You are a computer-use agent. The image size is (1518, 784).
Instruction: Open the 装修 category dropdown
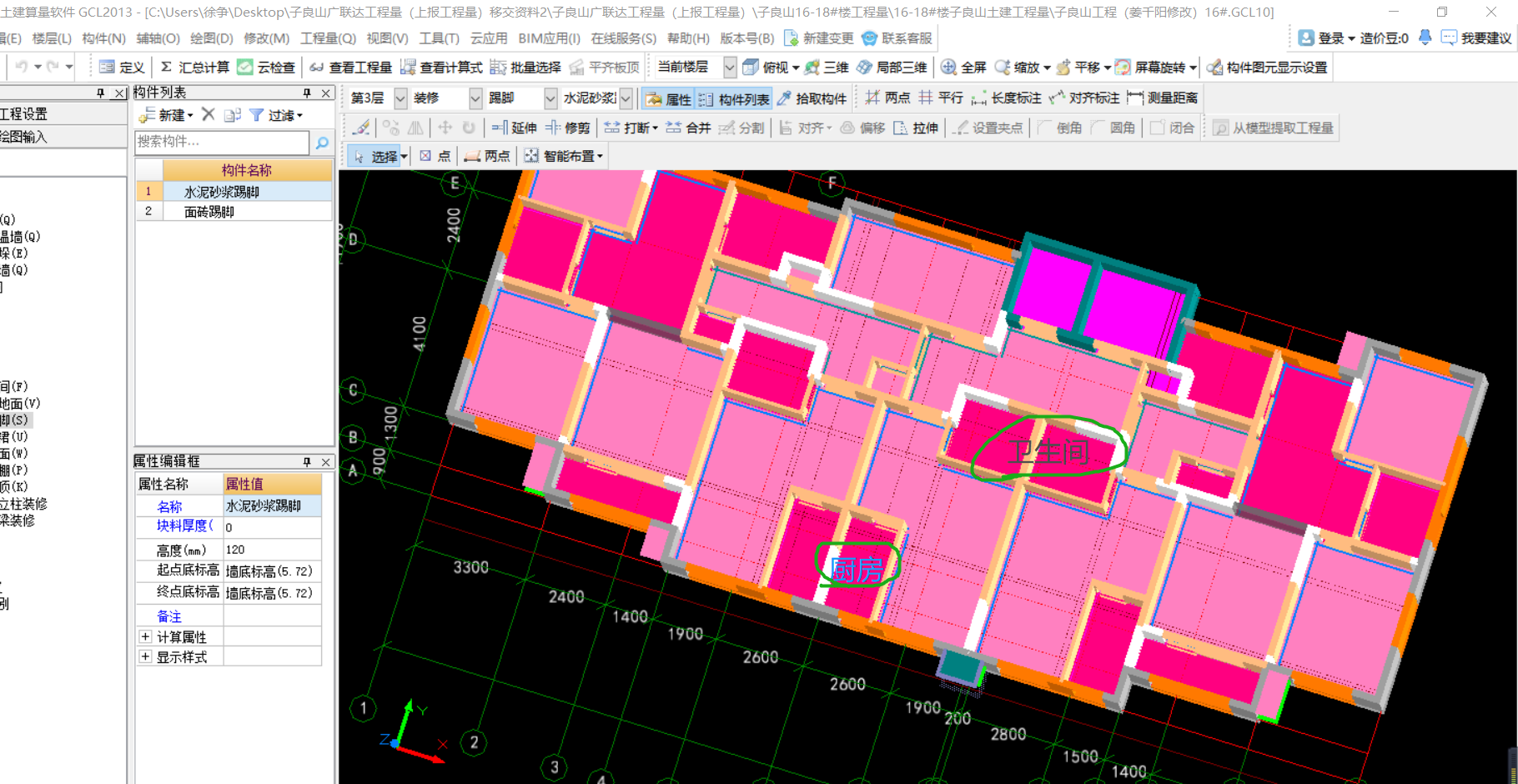pyautogui.click(x=475, y=98)
